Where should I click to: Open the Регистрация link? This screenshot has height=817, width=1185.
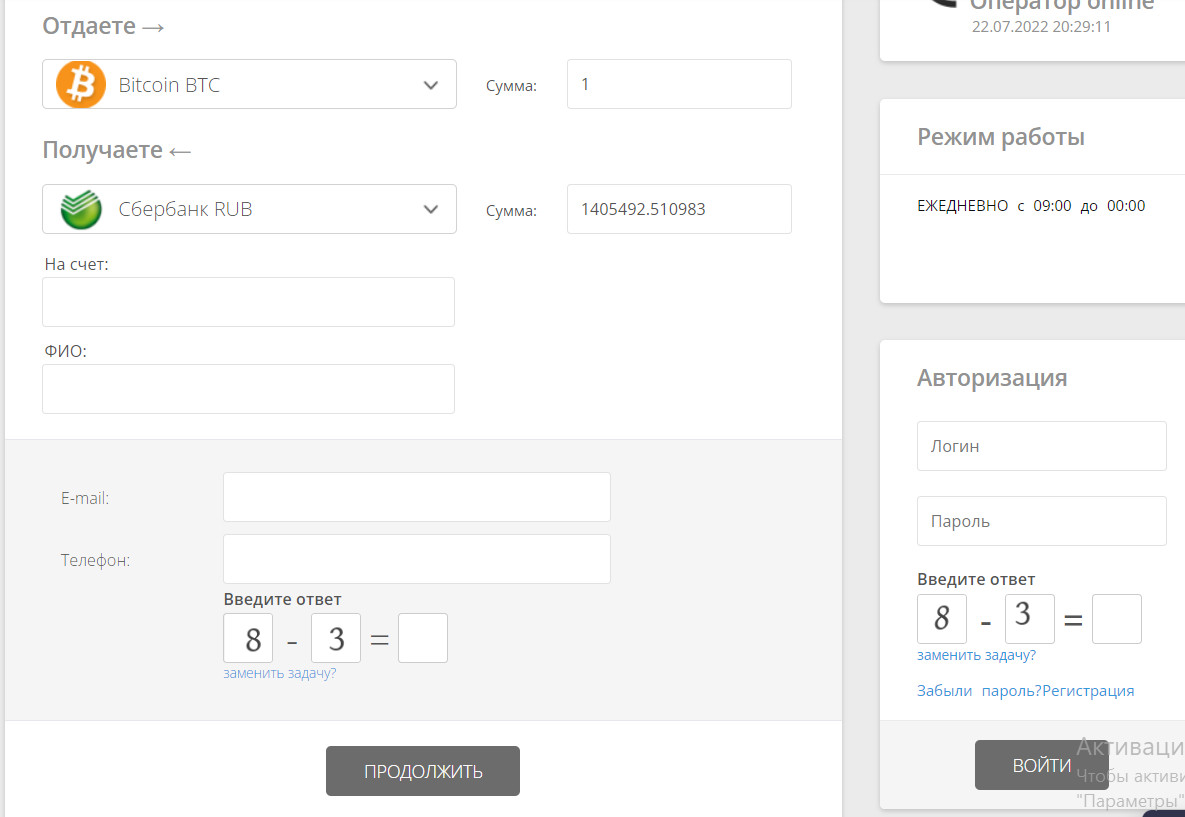(1088, 691)
